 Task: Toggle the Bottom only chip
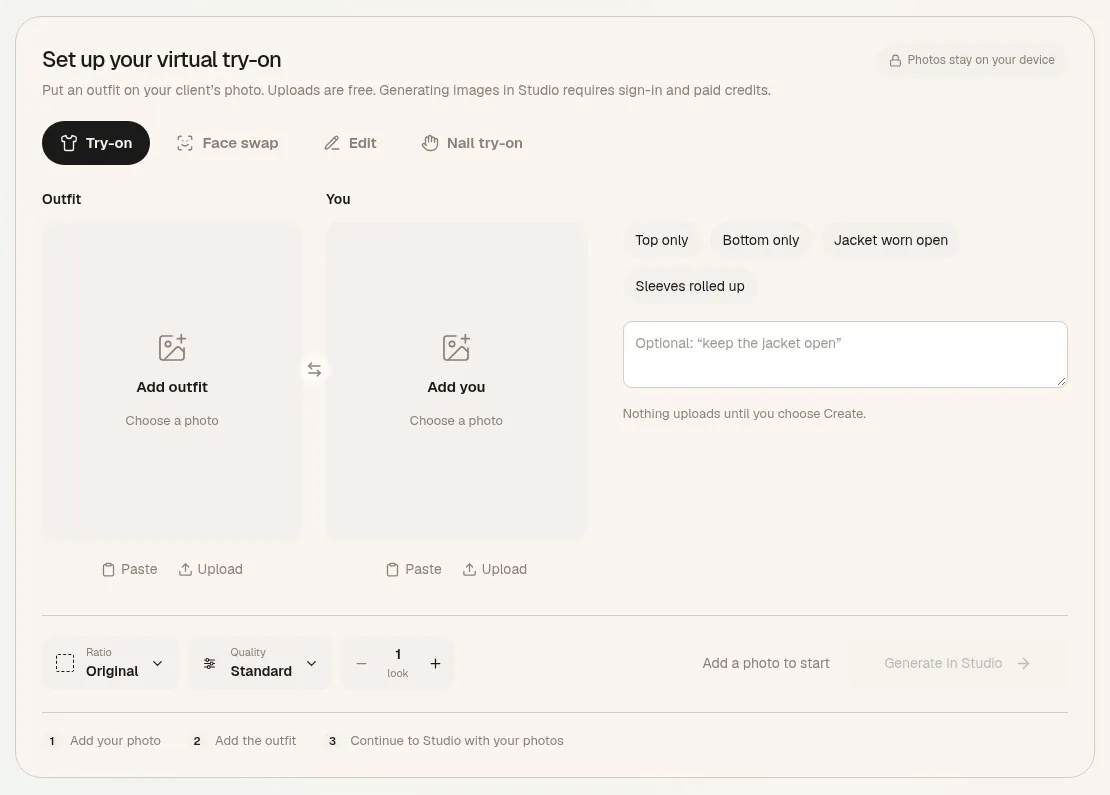tap(761, 240)
